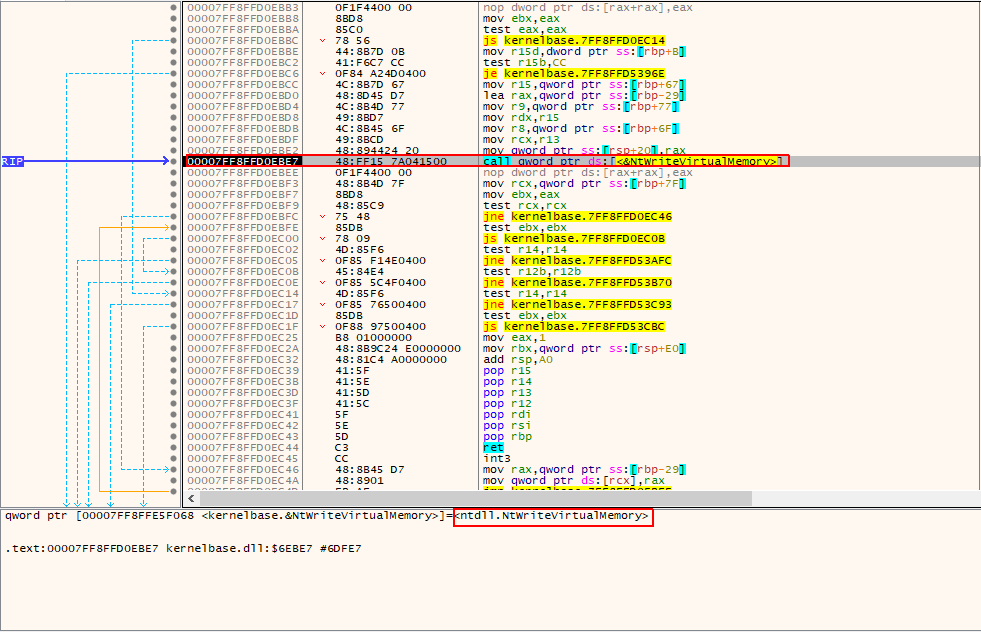This screenshot has height=632, width=981.
Task: Click jump chevron beside bytes 78 09
Action: point(322,238)
